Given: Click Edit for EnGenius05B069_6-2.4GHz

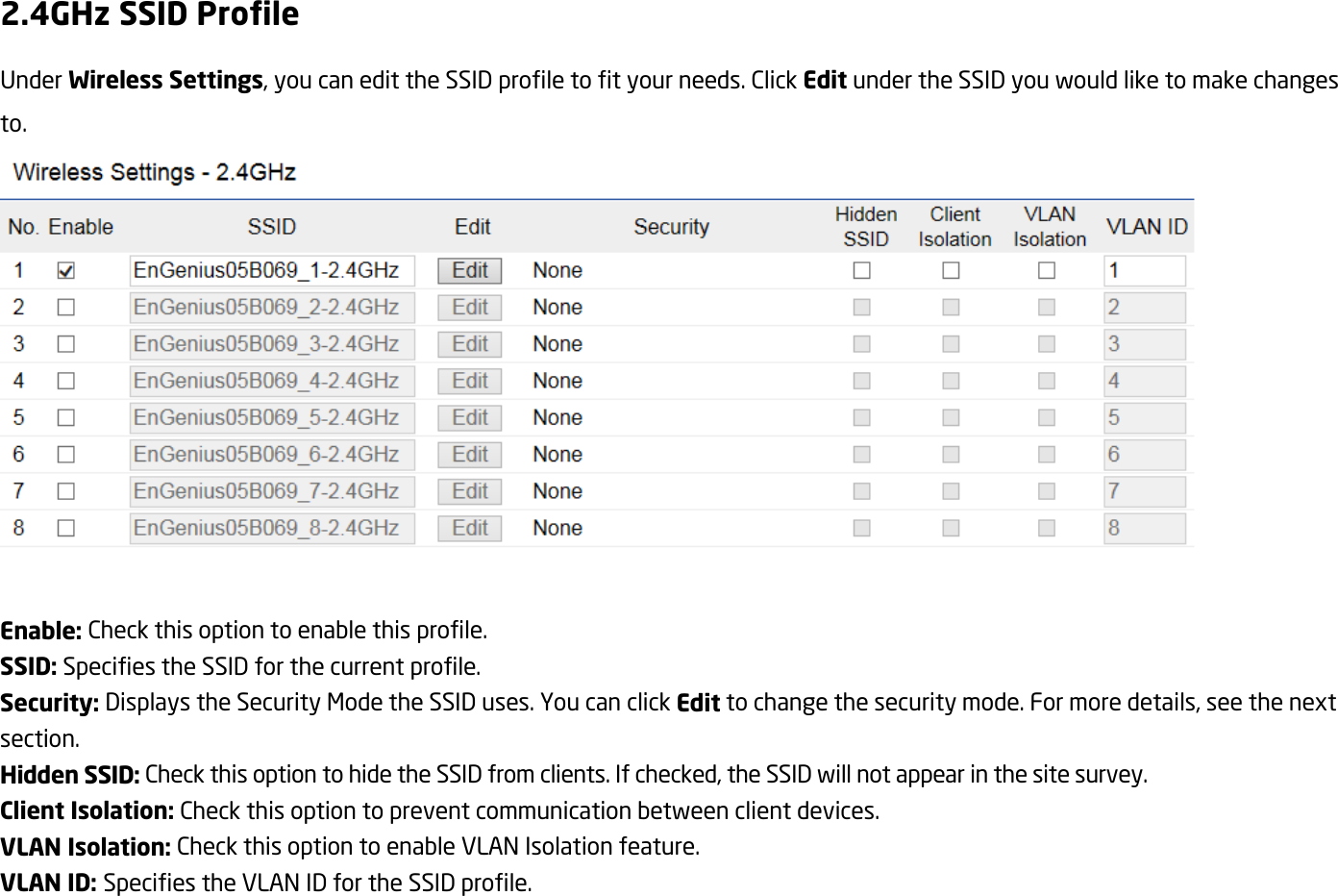Looking at the screenshot, I should pyautogui.click(x=470, y=455).
